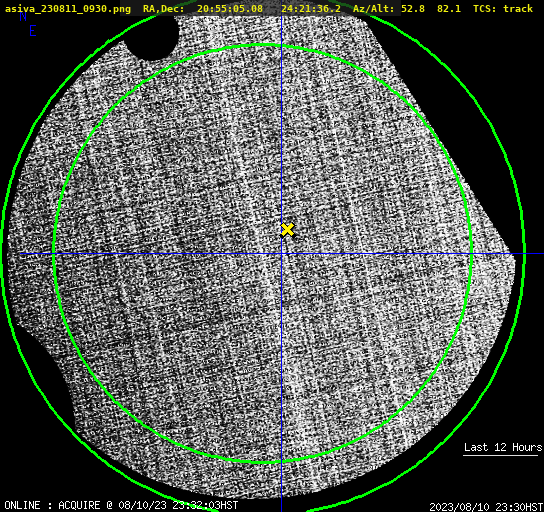Click the 2023/08/10 23:30HST image timestamp
Screen dimensions: 544x512
pyautogui.click(x=486, y=507)
